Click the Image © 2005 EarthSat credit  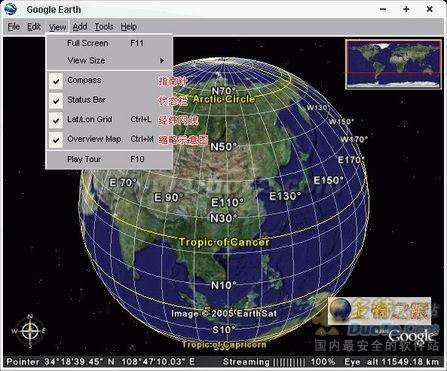point(224,313)
